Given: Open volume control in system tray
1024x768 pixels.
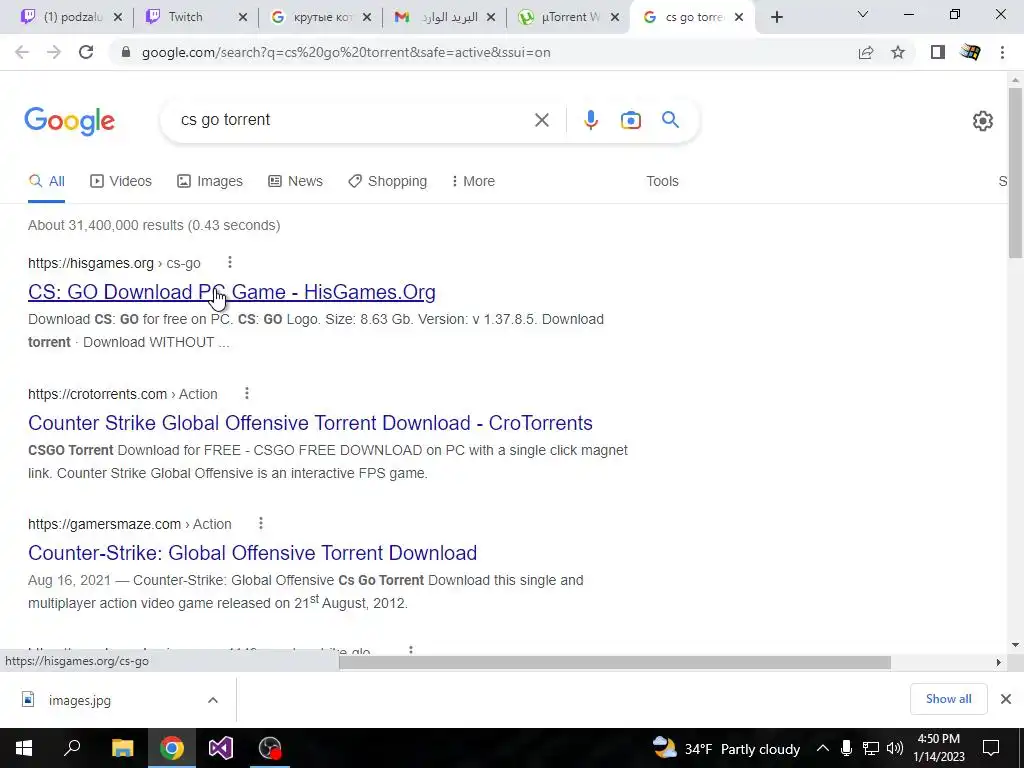Looking at the screenshot, I should pos(895,748).
